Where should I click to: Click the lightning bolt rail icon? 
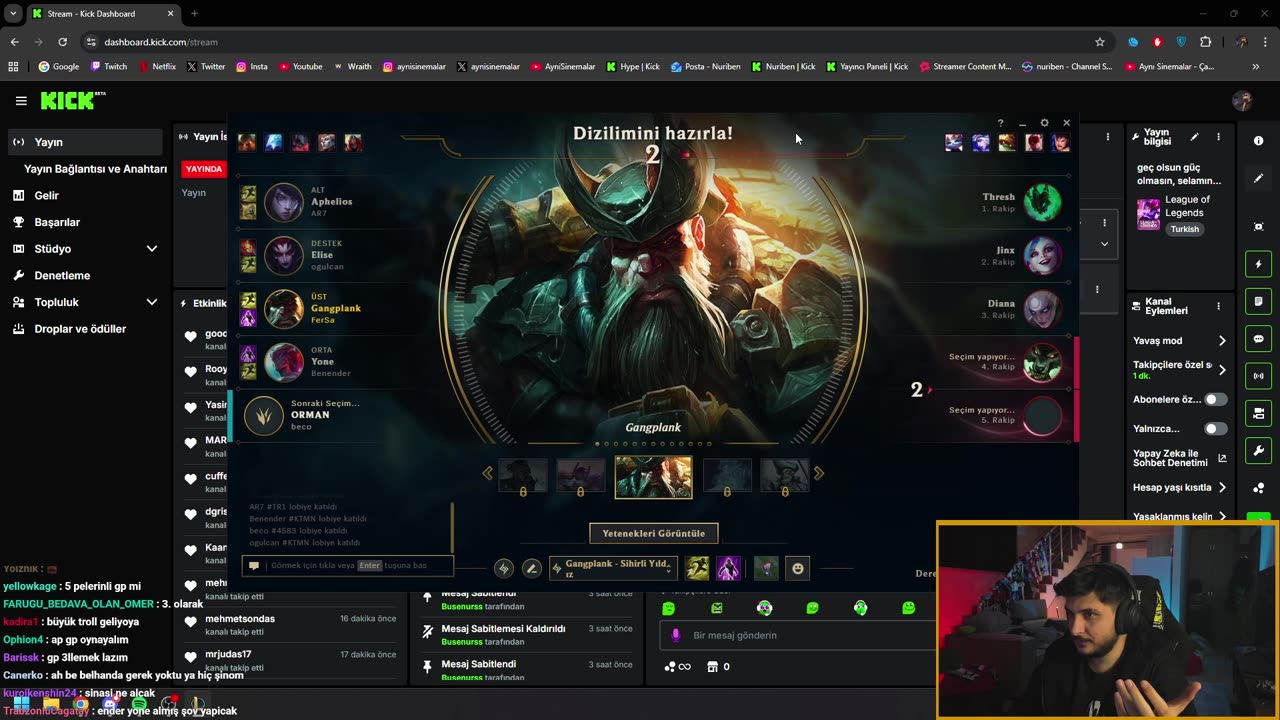click(x=1258, y=264)
